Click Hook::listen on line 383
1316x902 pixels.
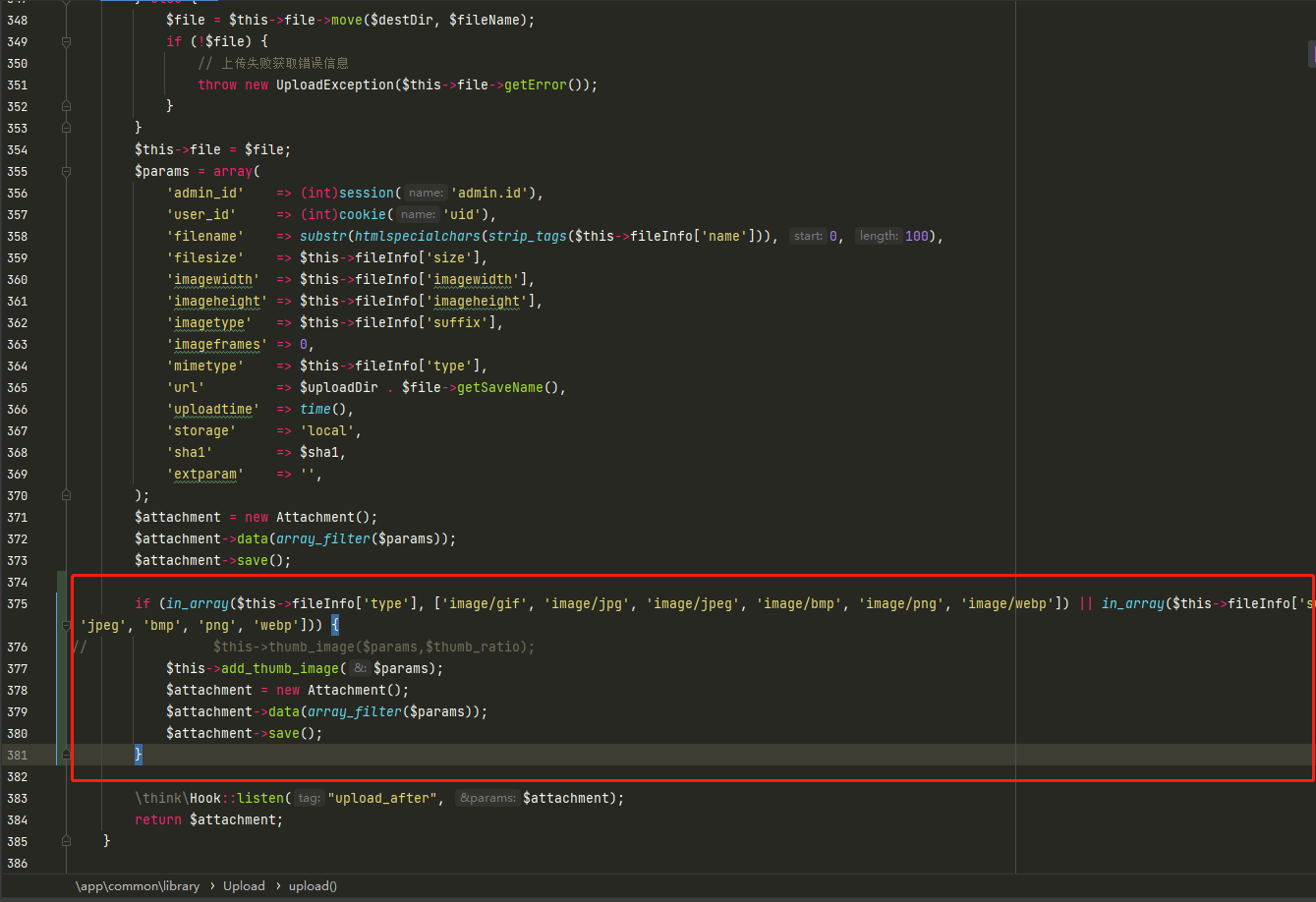point(237,798)
